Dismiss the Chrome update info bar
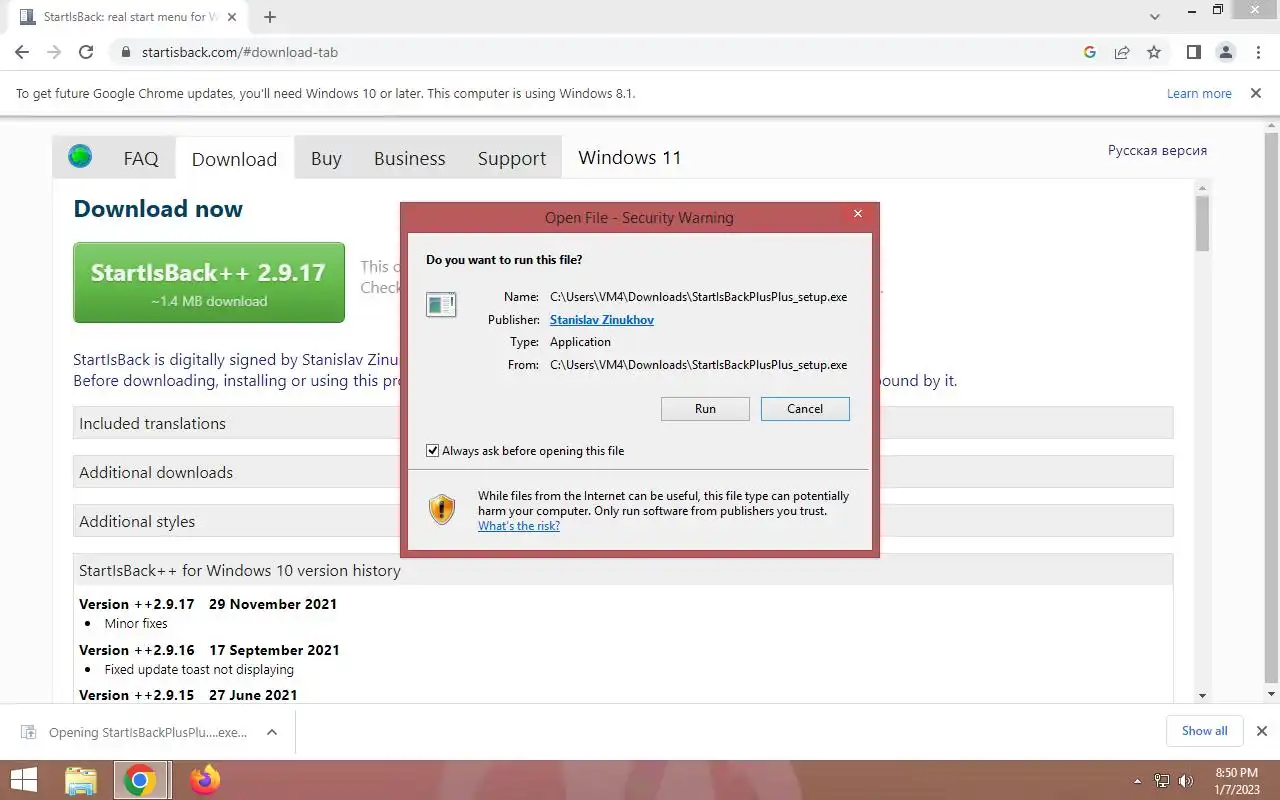Screen dimensions: 1280x800 [1256, 93]
